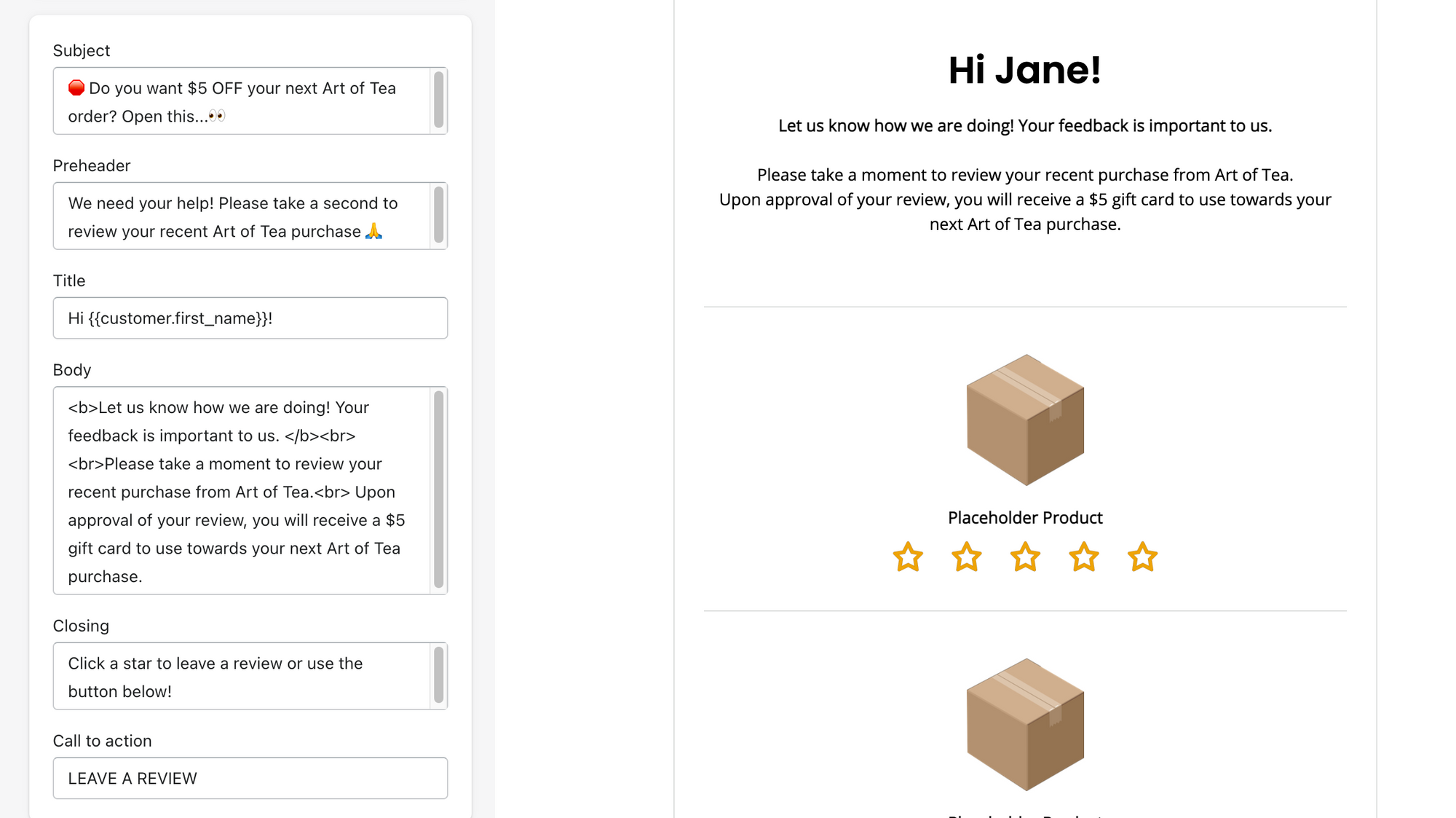This screenshot has width=1456, height=818.
Task: Click the Hi Jane! preview heading
Action: [x=1024, y=71]
